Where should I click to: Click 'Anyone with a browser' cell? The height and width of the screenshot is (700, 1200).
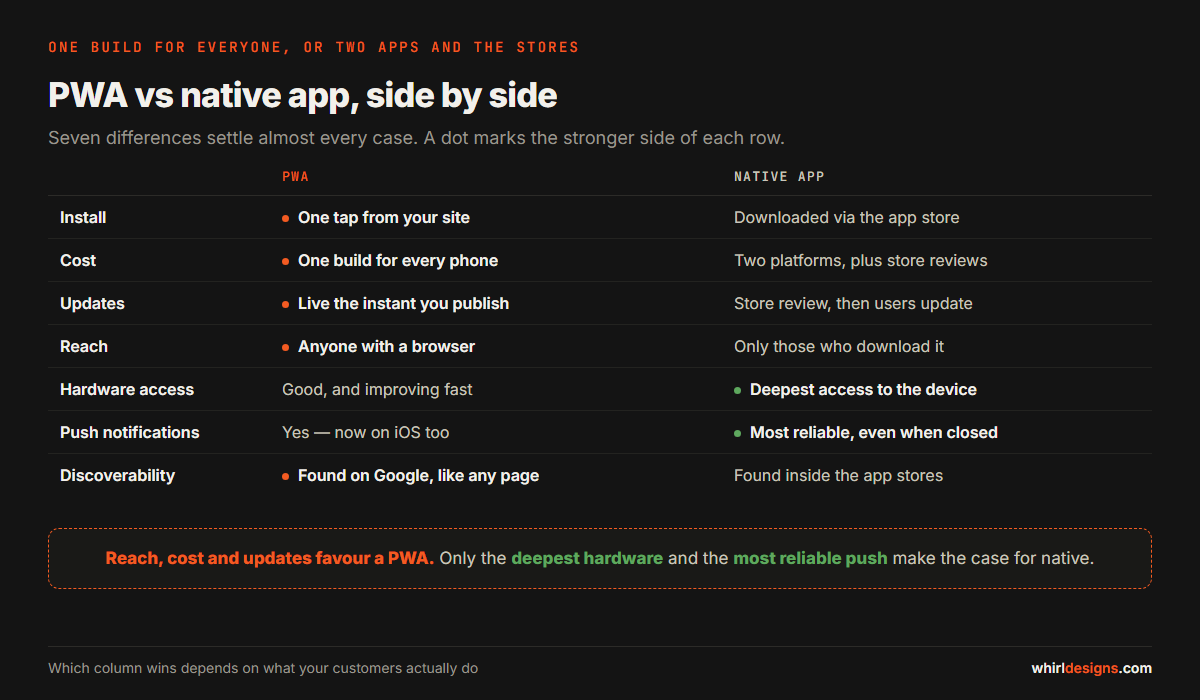click(386, 346)
